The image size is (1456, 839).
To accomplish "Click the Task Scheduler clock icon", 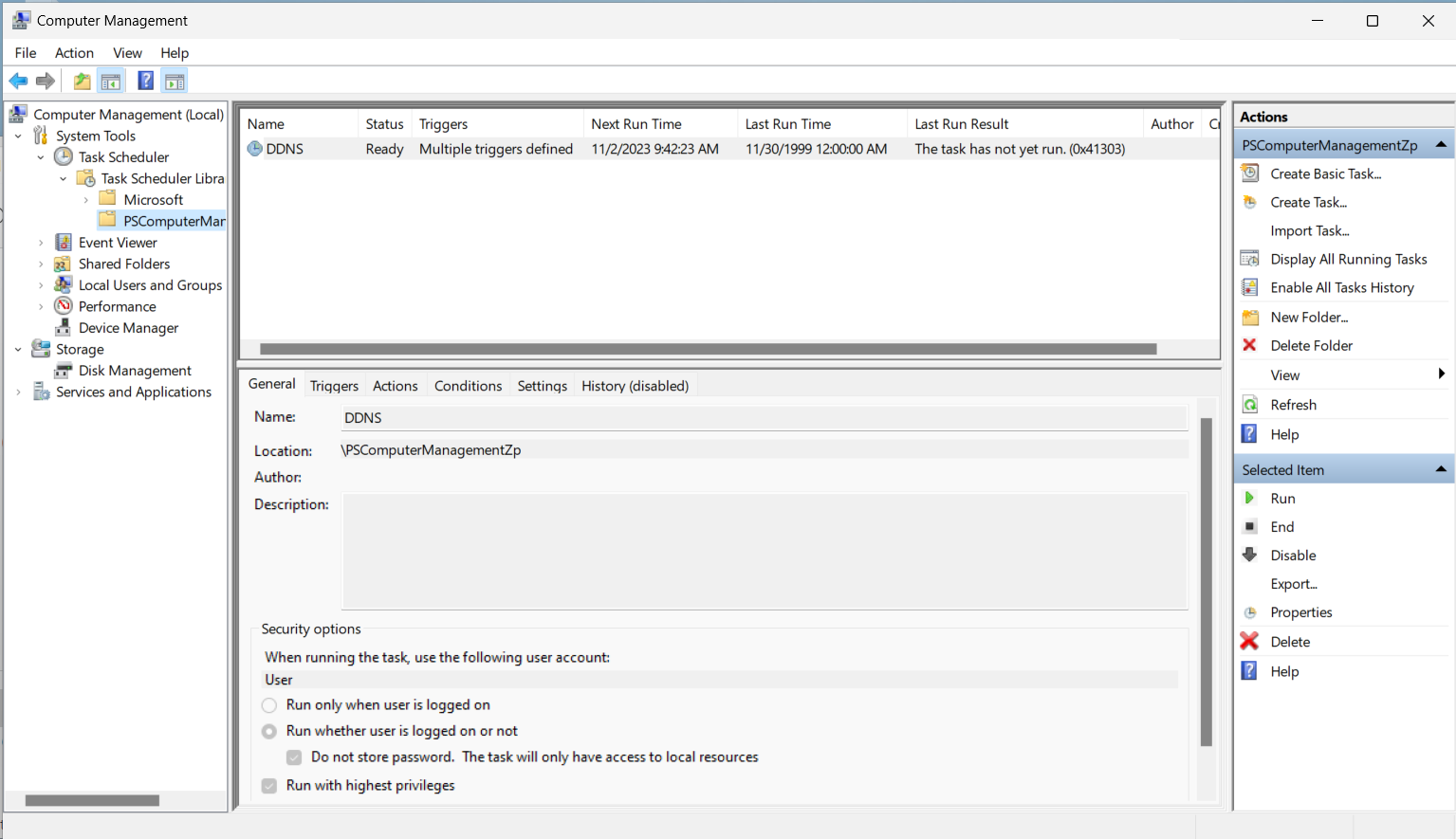I will [x=64, y=156].
